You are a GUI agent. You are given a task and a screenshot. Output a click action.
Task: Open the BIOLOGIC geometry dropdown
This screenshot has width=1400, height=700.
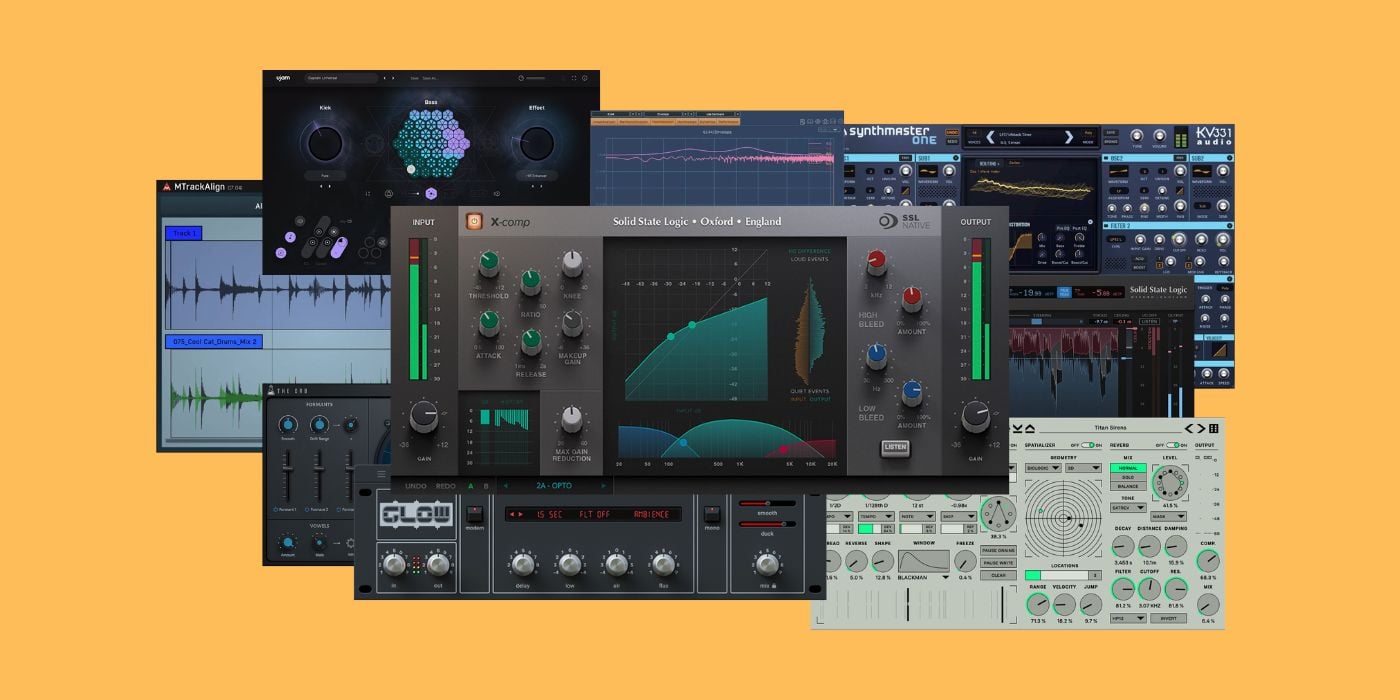click(x=1043, y=468)
